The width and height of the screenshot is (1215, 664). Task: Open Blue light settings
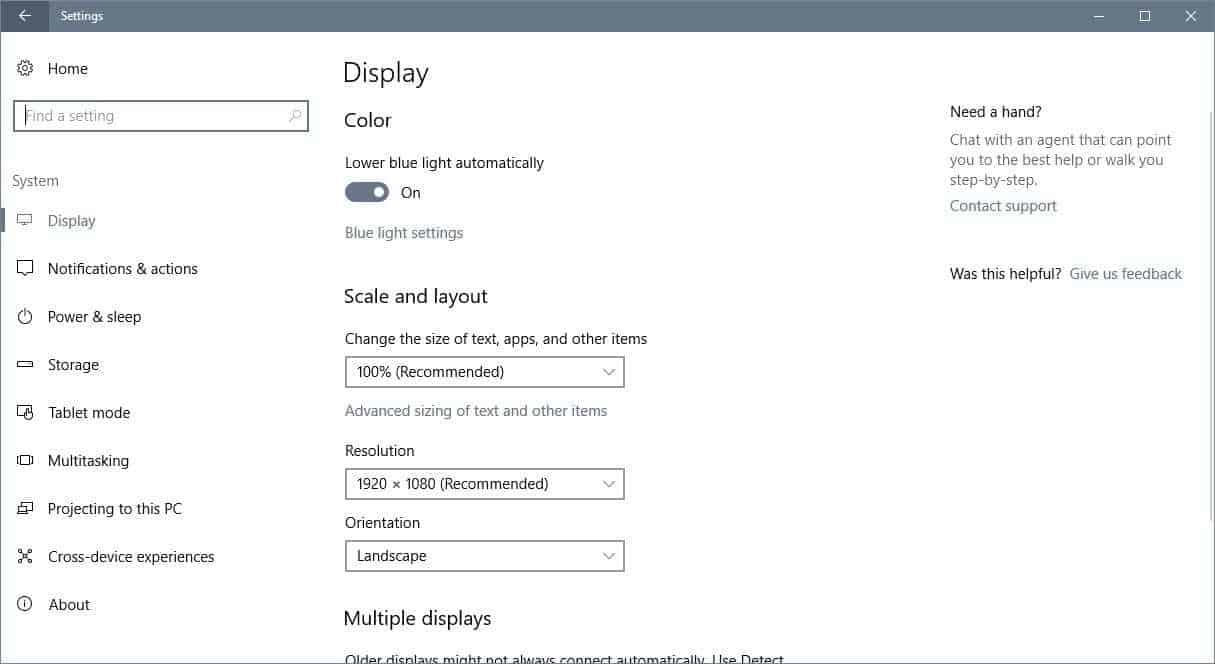pyautogui.click(x=404, y=232)
